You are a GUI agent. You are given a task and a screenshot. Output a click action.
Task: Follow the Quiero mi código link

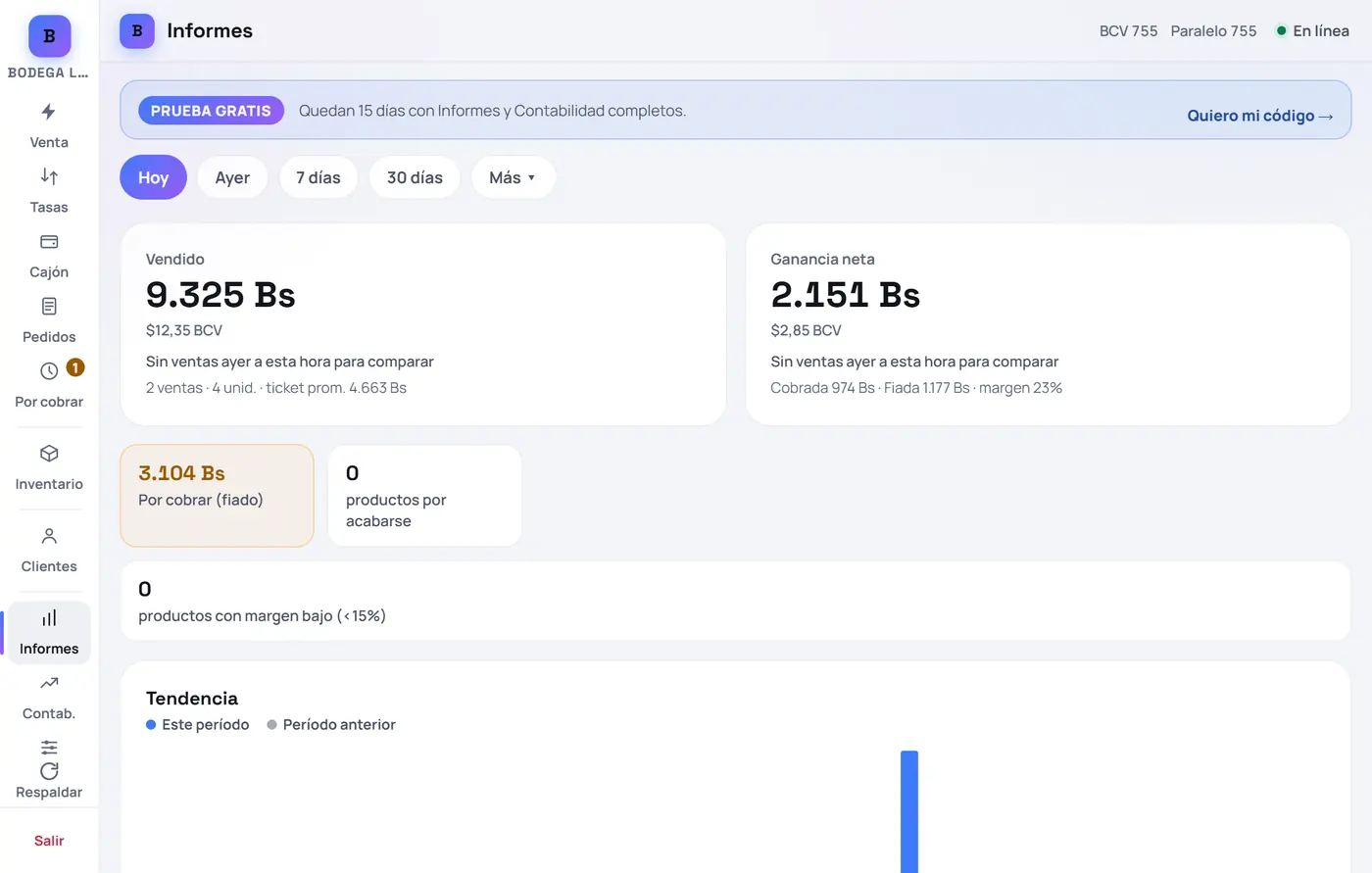(1260, 116)
